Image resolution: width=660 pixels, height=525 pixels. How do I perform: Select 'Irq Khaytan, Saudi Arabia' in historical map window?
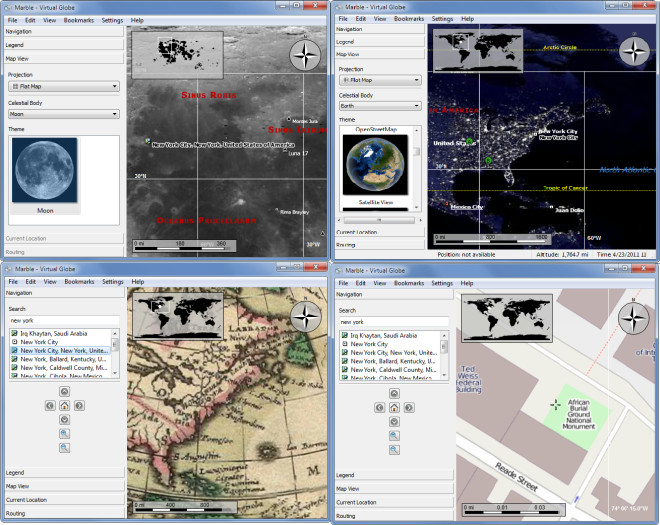coord(53,333)
